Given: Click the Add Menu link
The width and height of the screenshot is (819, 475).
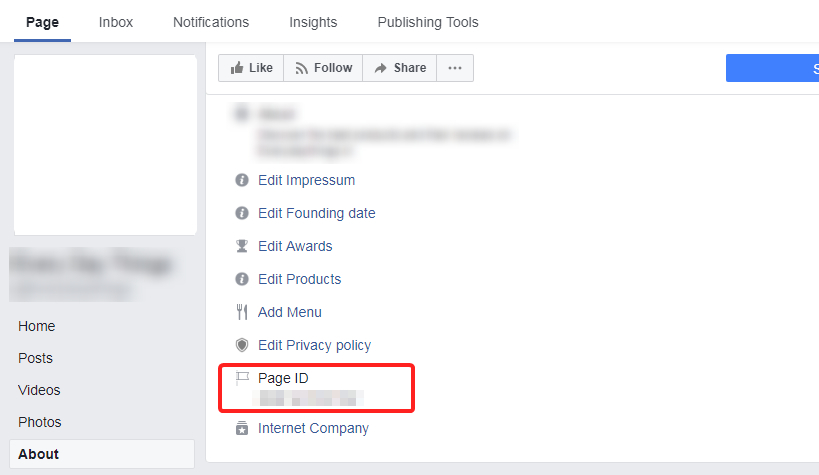Looking at the screenshot, I should click(290, 312).
